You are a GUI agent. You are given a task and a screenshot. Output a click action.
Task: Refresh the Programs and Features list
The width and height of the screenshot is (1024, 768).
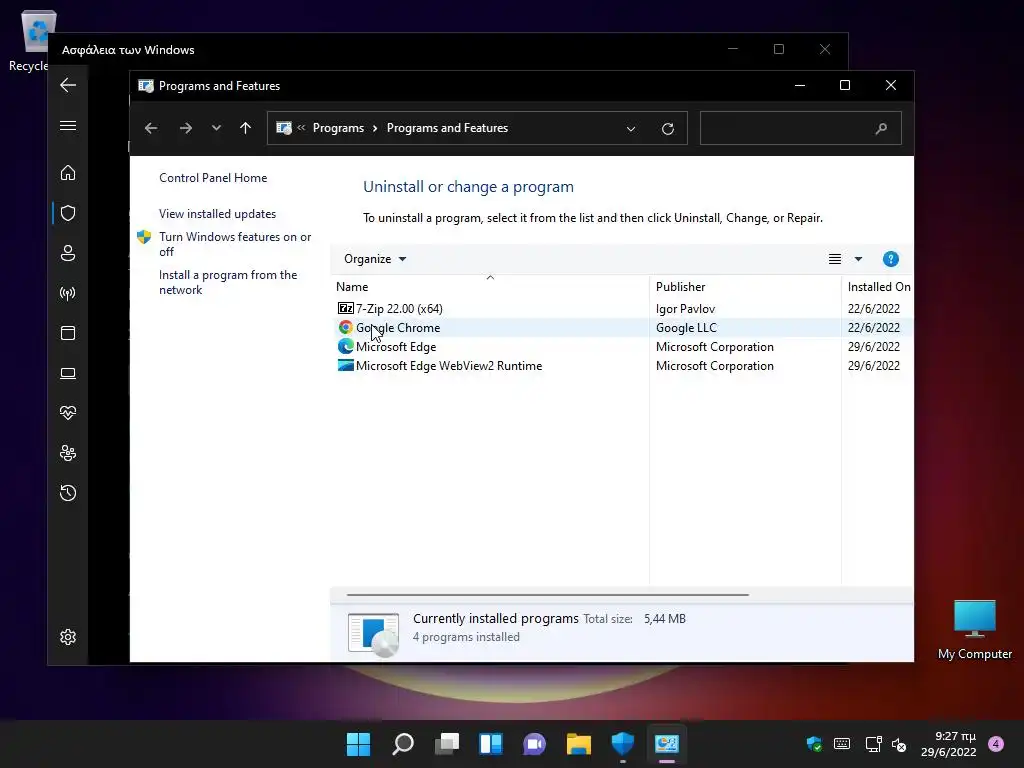[x=667, y=129]
